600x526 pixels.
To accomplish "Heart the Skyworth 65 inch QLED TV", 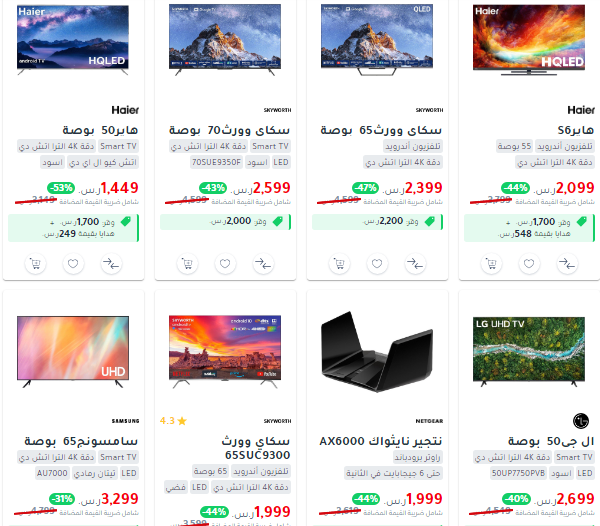I will pos(377,264).
